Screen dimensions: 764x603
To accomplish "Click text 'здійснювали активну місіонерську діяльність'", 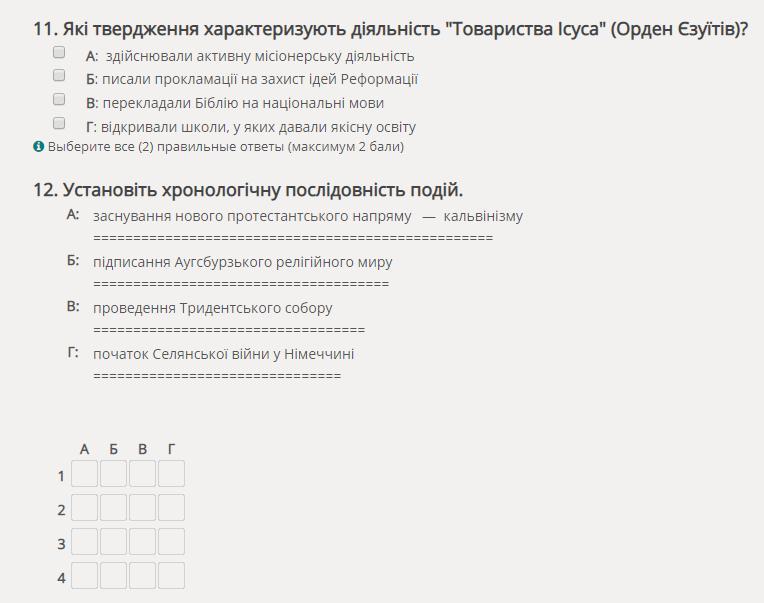I will point(260,56).
